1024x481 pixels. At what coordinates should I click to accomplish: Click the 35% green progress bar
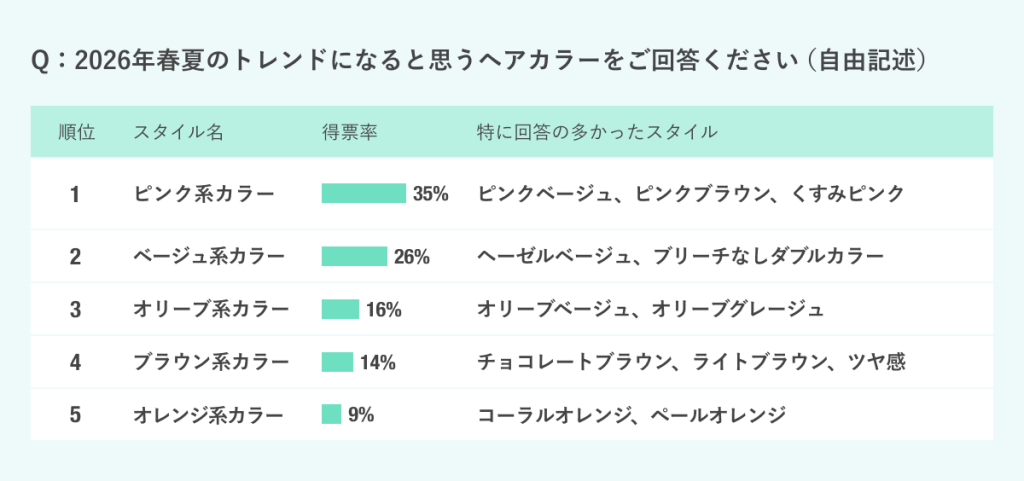click(x=363, y=194)
